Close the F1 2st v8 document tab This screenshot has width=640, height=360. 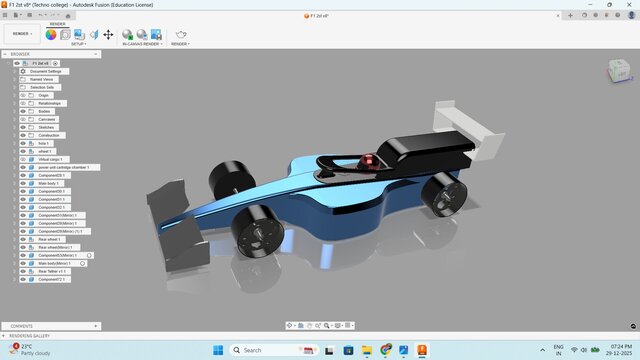pyautogui.click(x=558, y=16)
